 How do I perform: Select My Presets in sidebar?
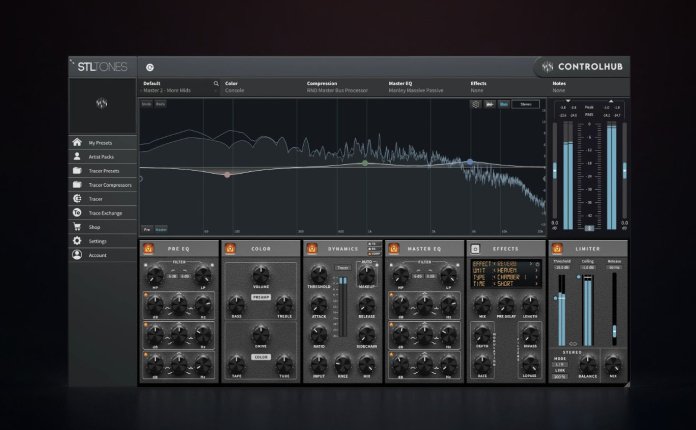(x=103, y=142)
